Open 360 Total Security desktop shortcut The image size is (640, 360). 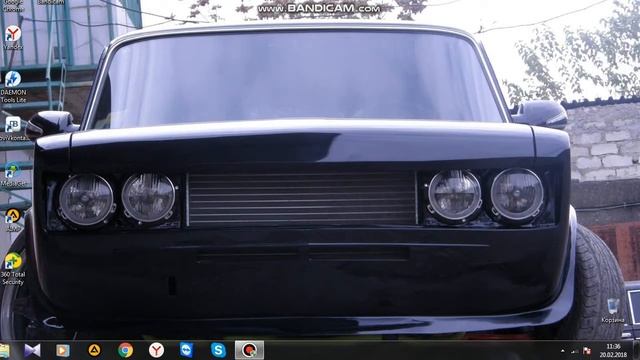[13, 269]
